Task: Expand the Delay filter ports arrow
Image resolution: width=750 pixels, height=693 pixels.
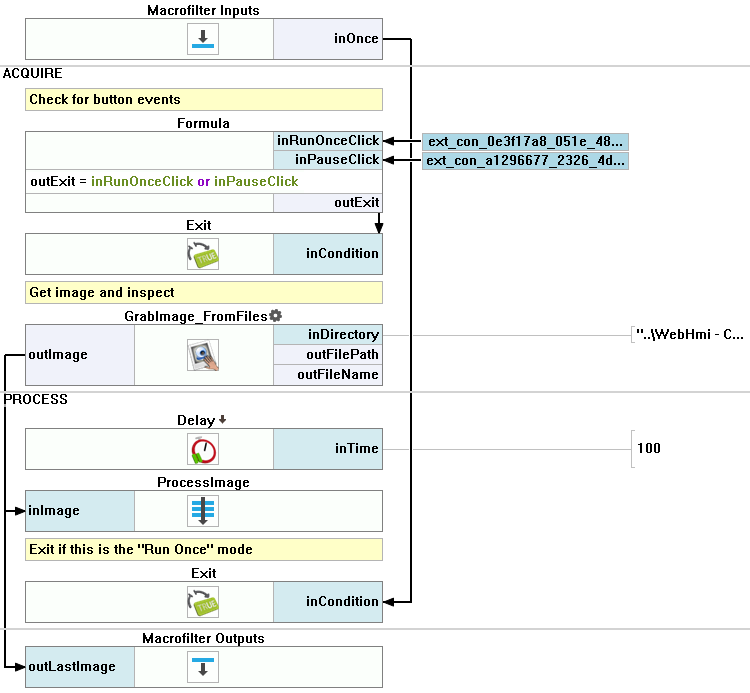Action: (x=222, y=420)
